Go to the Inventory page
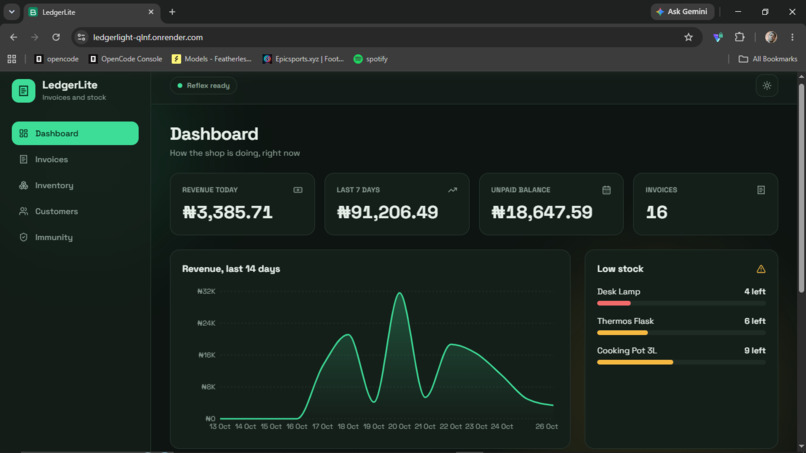This screenshot has width=806, height=453. click(x=75, y=185)
